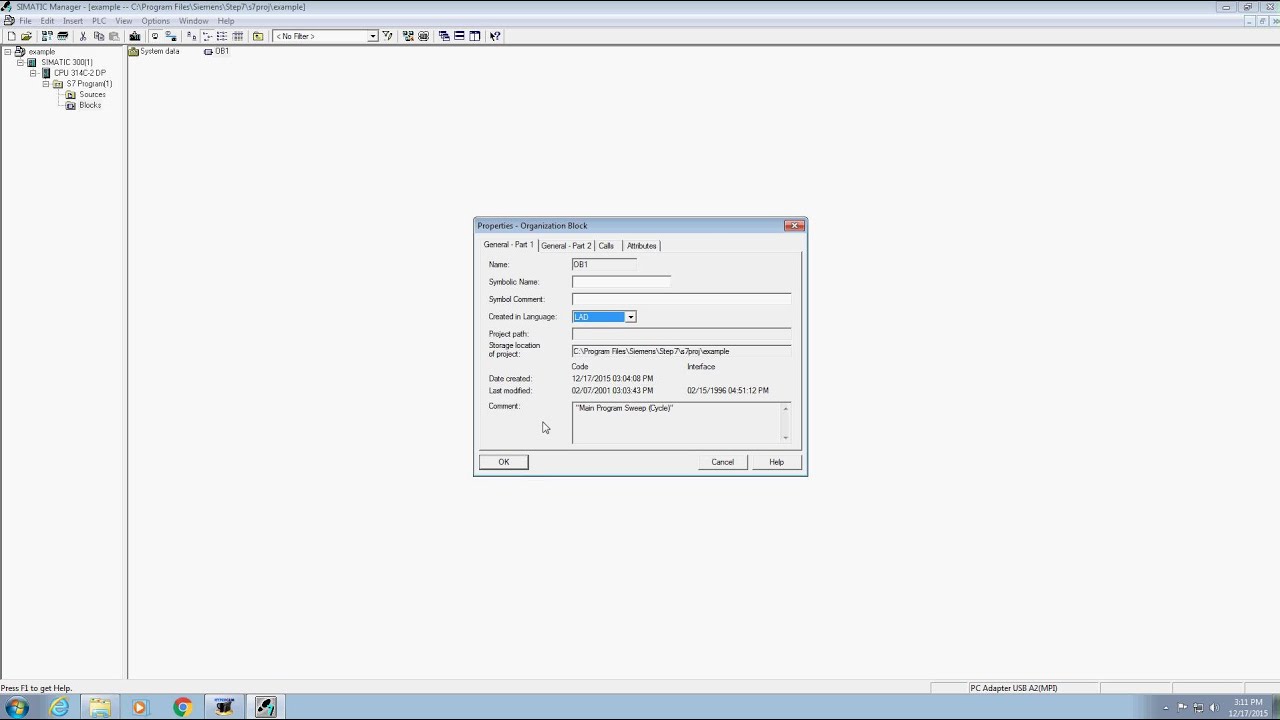The height and width of the screenshot is (720, 1280).
Task: Click the Symbolic Name input field
Action: point(621,282)
